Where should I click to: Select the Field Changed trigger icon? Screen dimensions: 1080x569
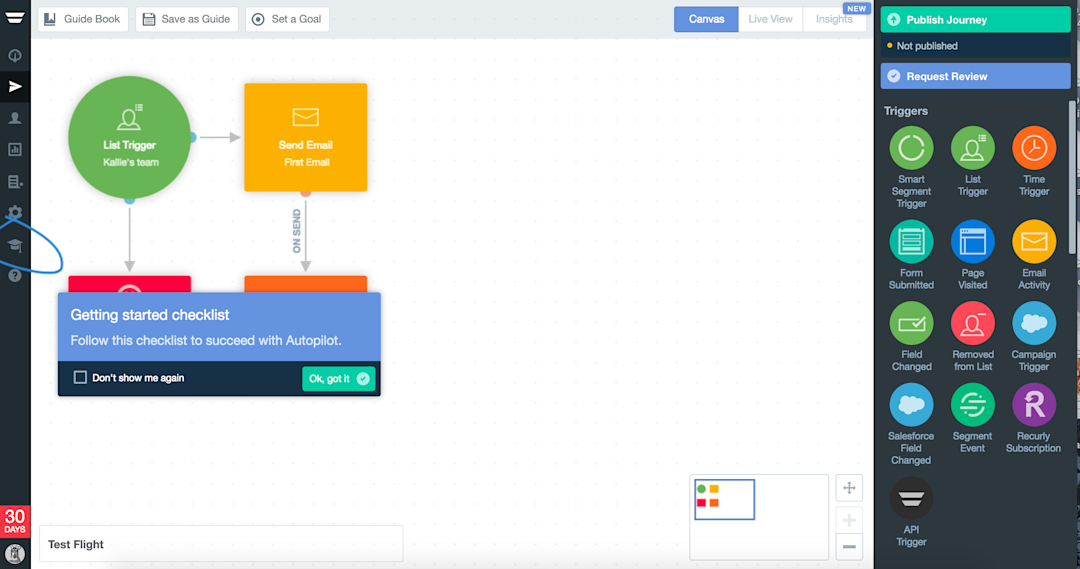pos(911,324)
